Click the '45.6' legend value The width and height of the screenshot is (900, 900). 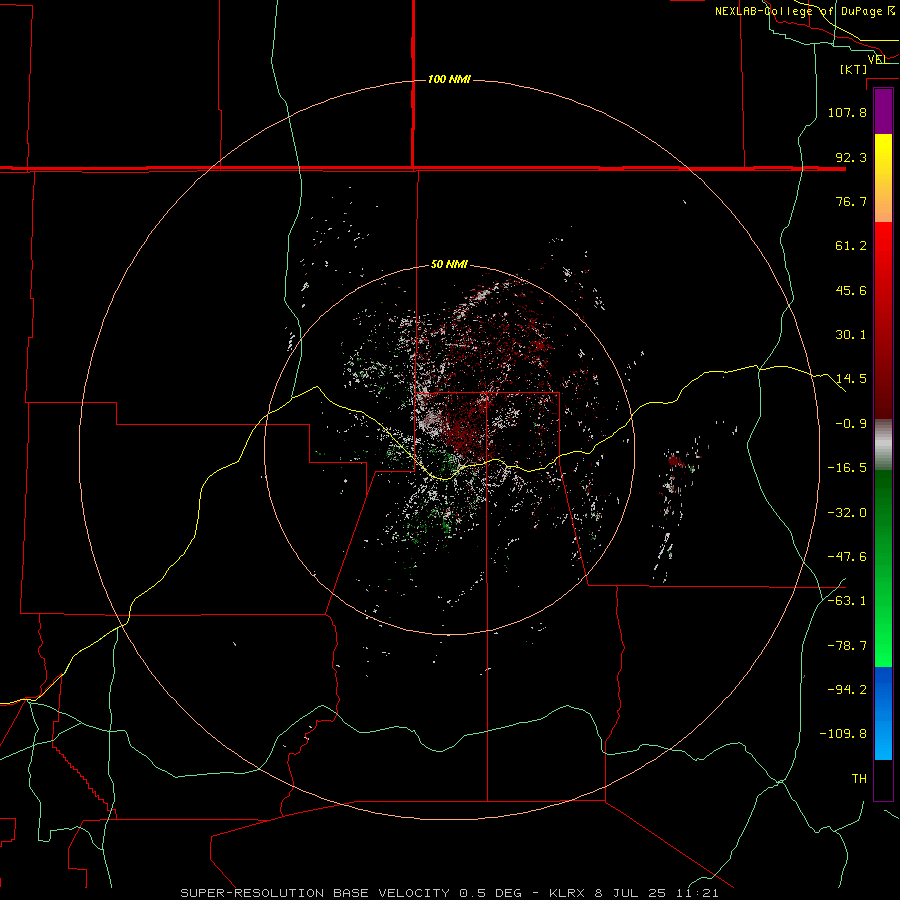(851, 290)
